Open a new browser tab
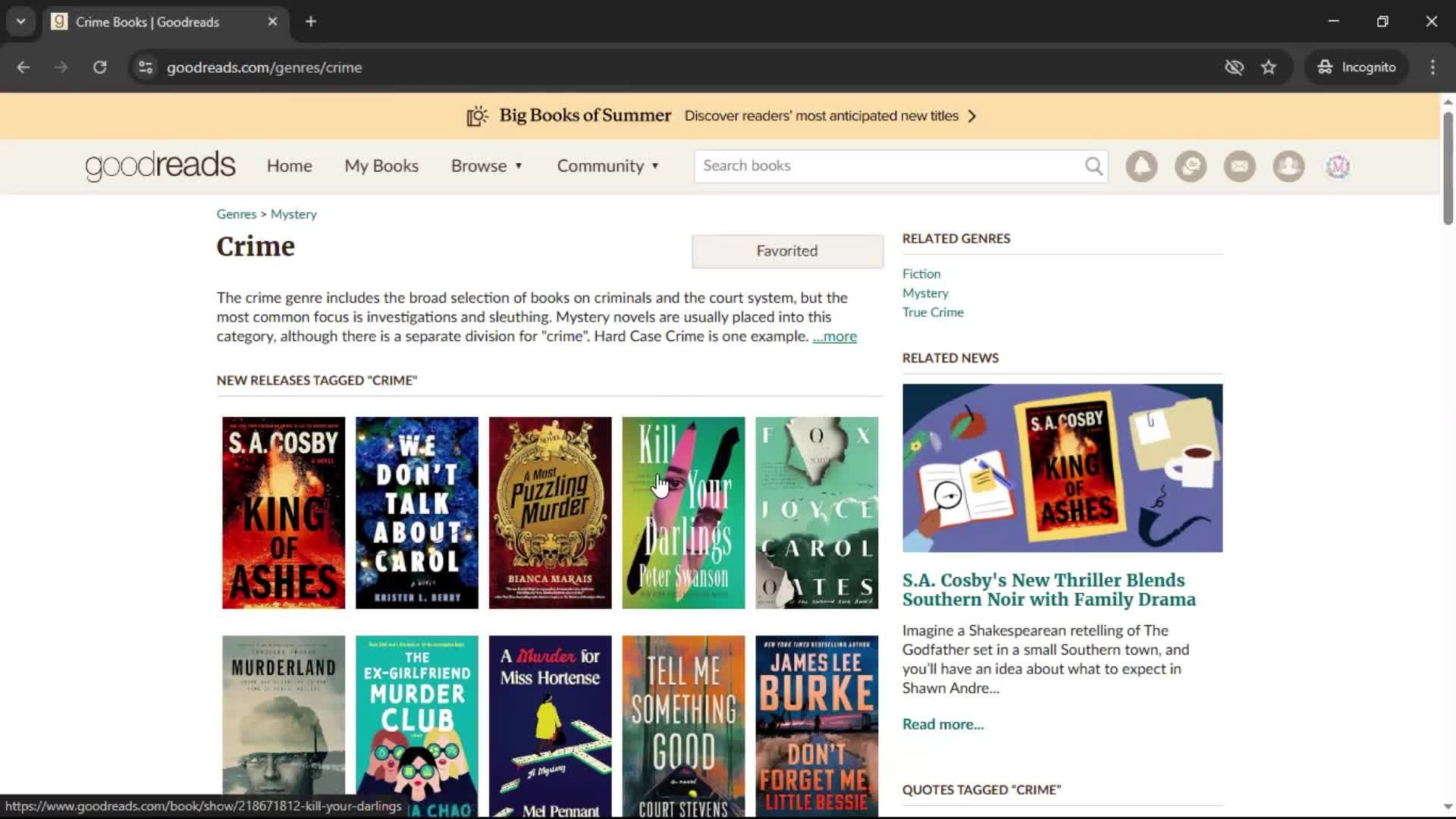Viewport: 1456px width, 819px height. (311, 21)
